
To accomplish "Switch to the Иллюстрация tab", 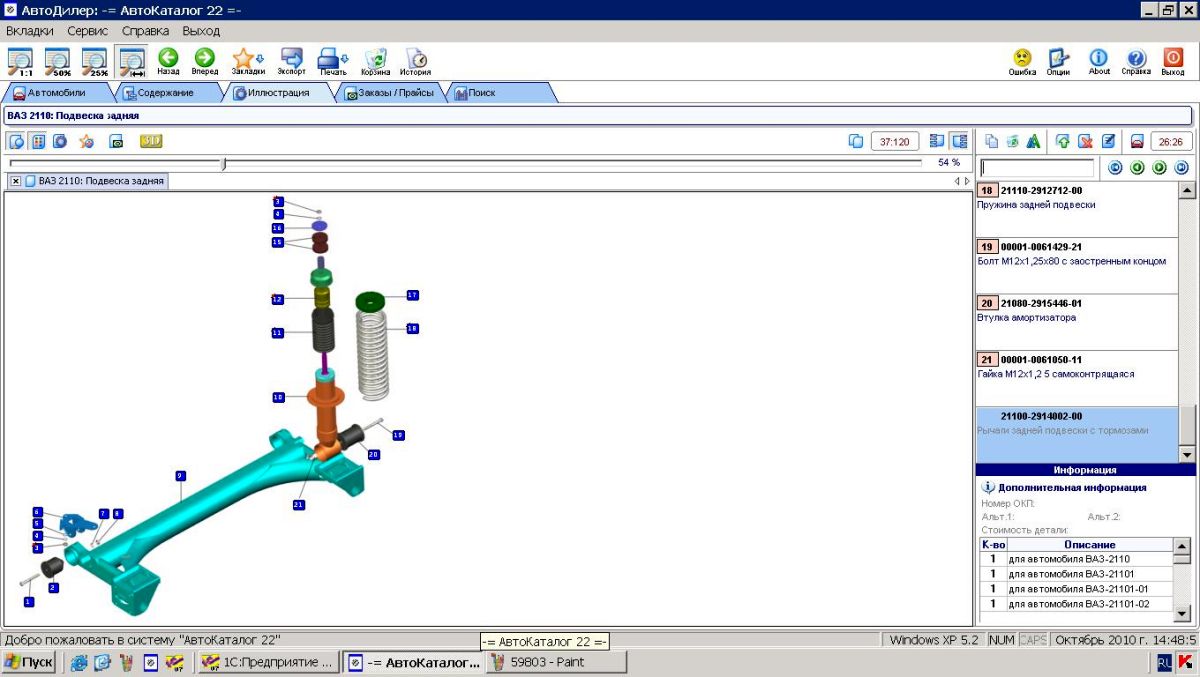I will pos(277,93).
